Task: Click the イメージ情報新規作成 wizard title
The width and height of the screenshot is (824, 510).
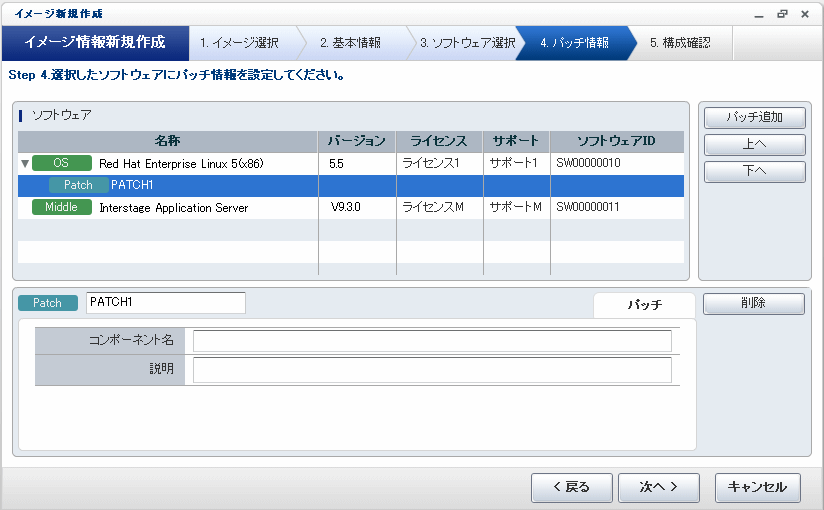Action: coord(95,42)
